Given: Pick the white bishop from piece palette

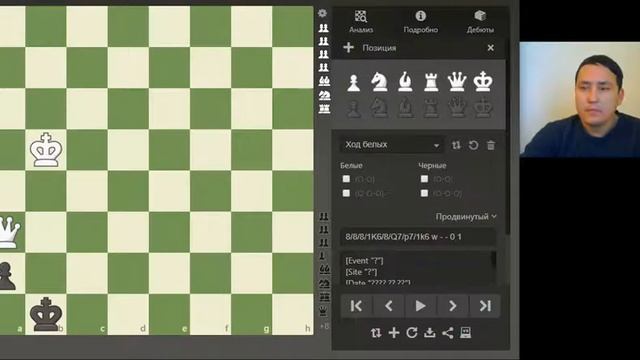Looking at the screenshot, I should click(x=405, y=82).
